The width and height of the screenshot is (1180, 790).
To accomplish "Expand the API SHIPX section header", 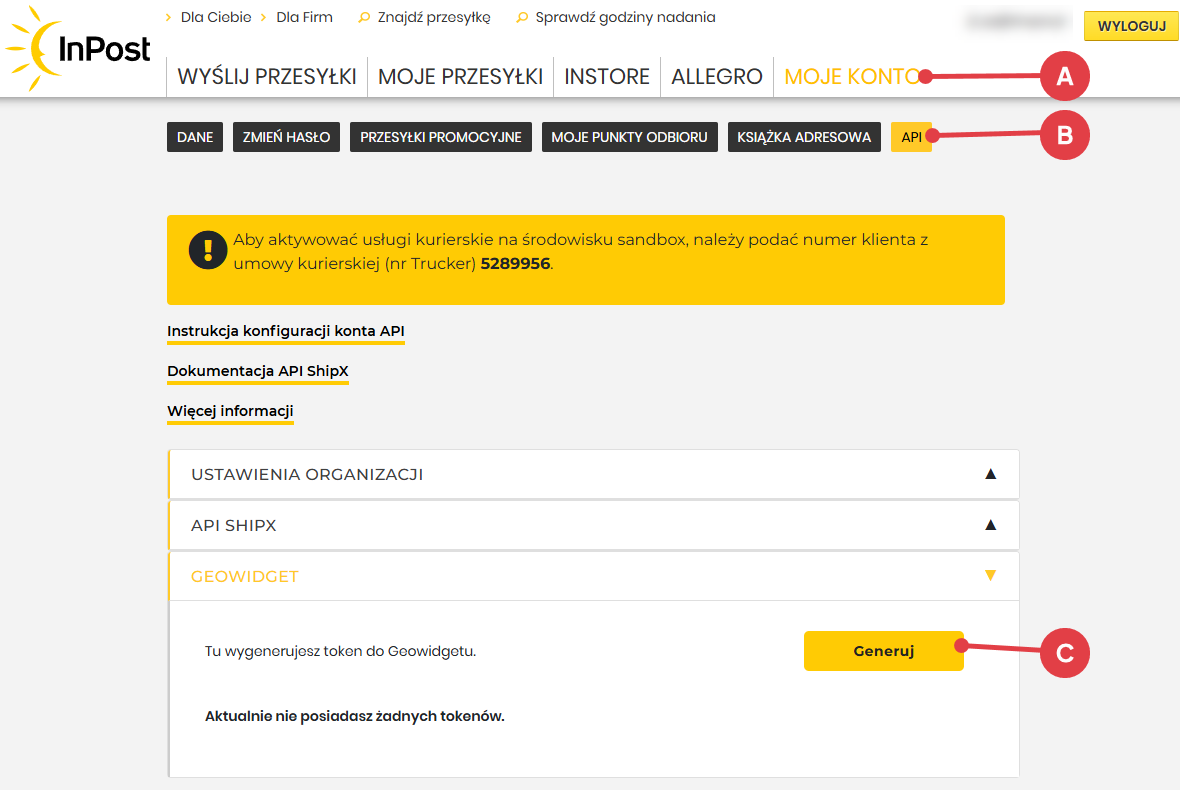I will point(594,525).
